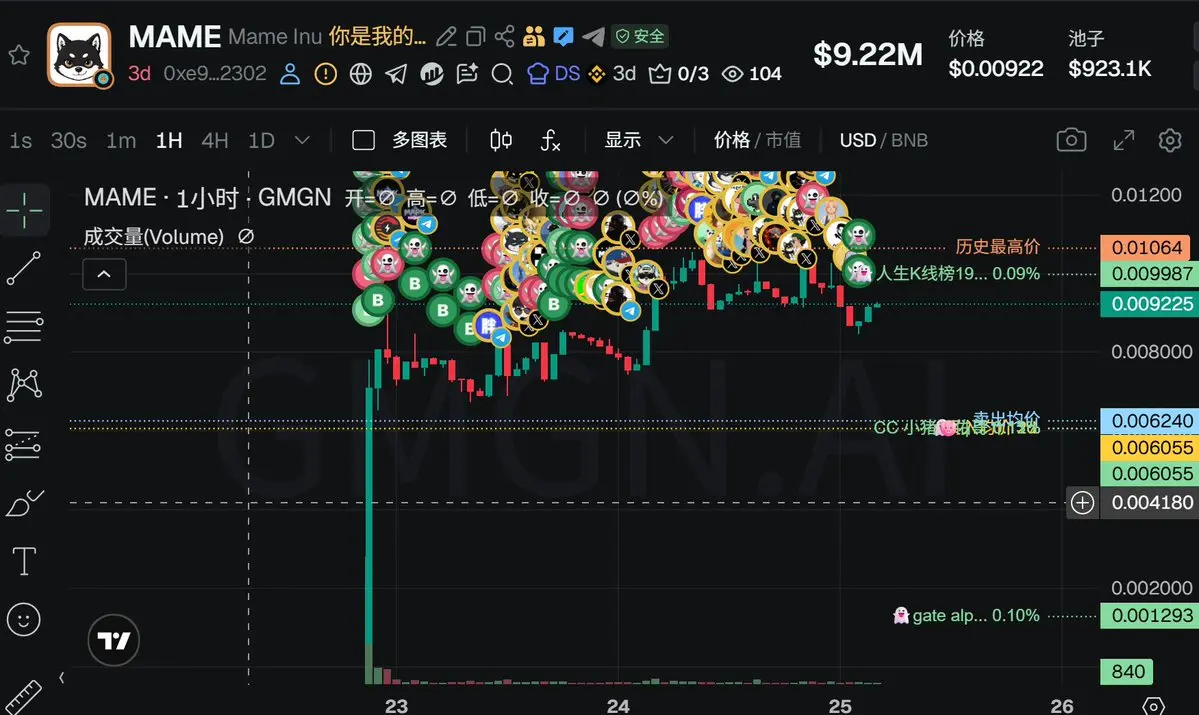Visit the token website globe icon
1199x715 pixels.
pos(360,74)
